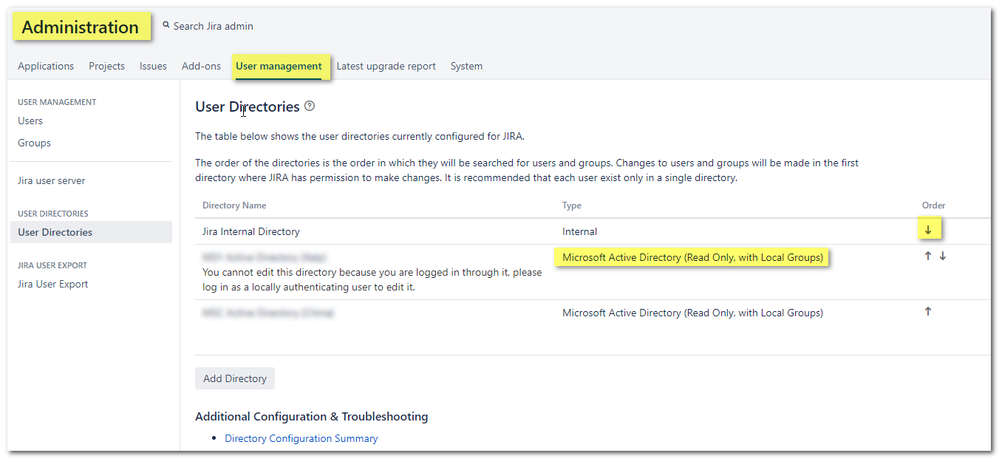Click the Add Directory button
Screen dimensions: 999x459
234,378
